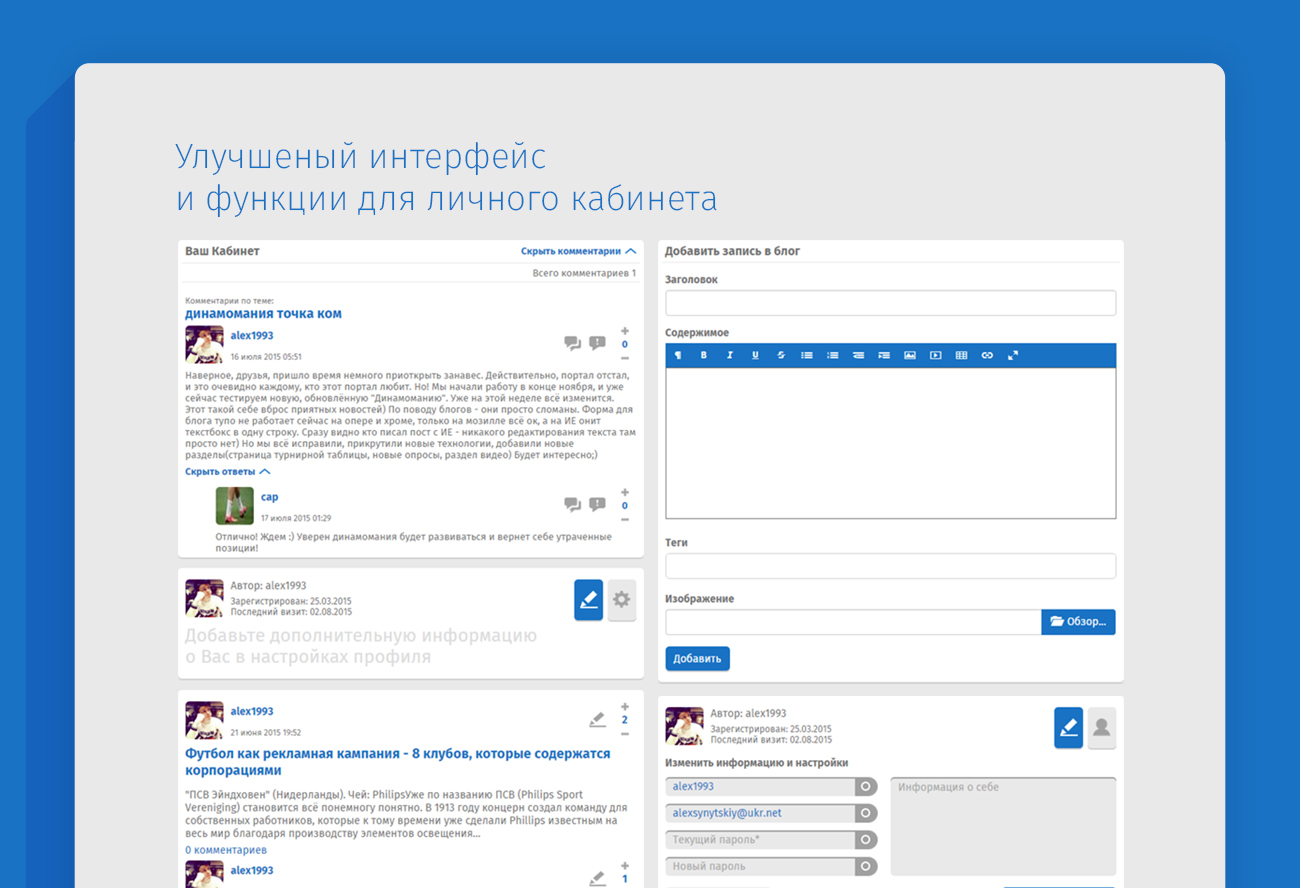Image resolution: width=1300 pixels, height=888 pixels.
Task: Click the Заголовок title input field
Action: (890, 303)
